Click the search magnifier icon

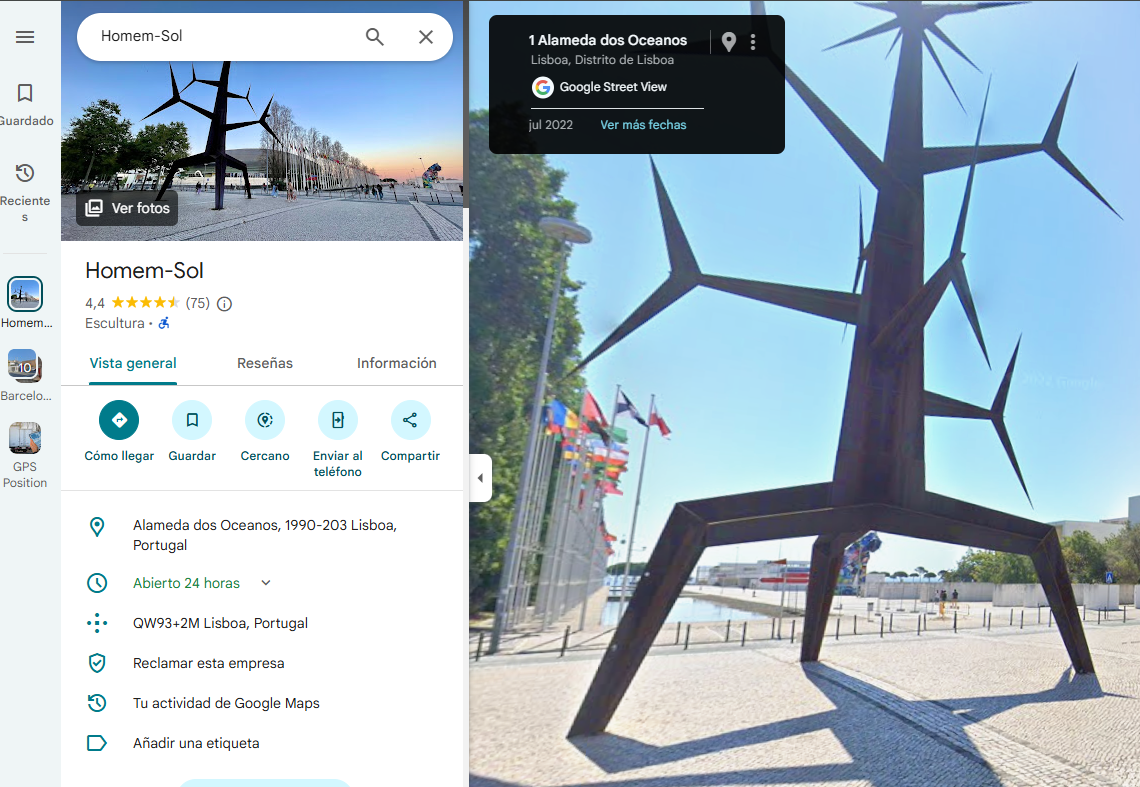click(x=374, y=36)
